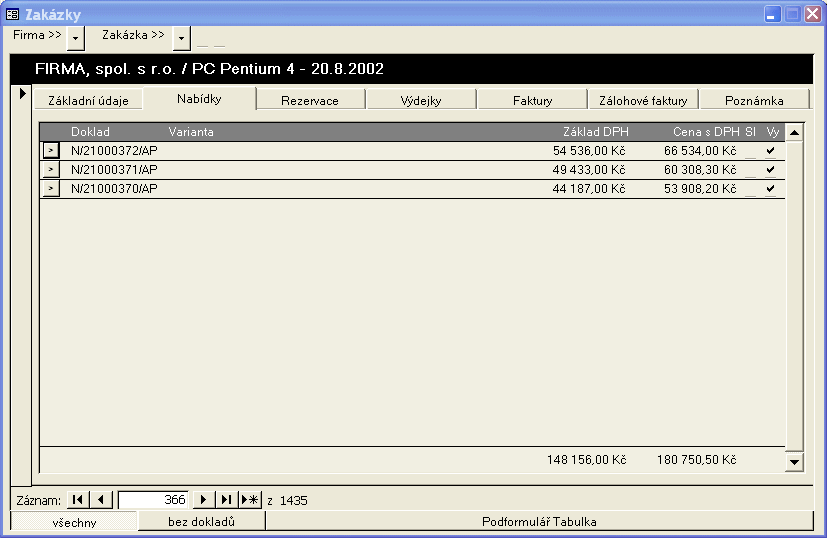The height and width of the screenshot is (538, 827).
Task: Open detail of document N/21000370/AP
Action: 51,189
